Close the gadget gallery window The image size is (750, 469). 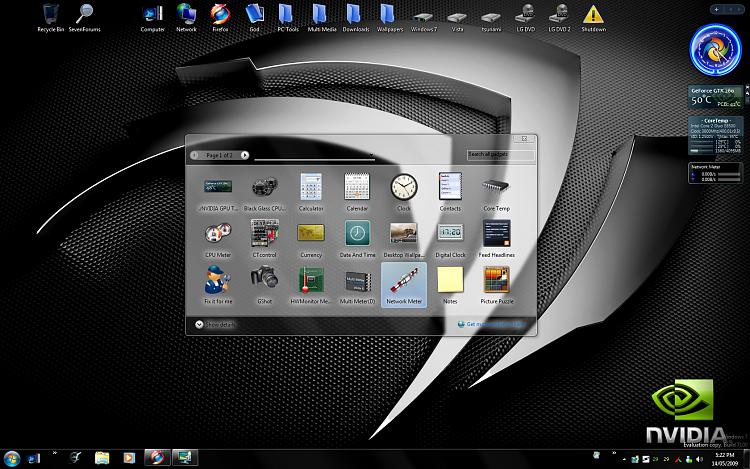coord(524,139)
